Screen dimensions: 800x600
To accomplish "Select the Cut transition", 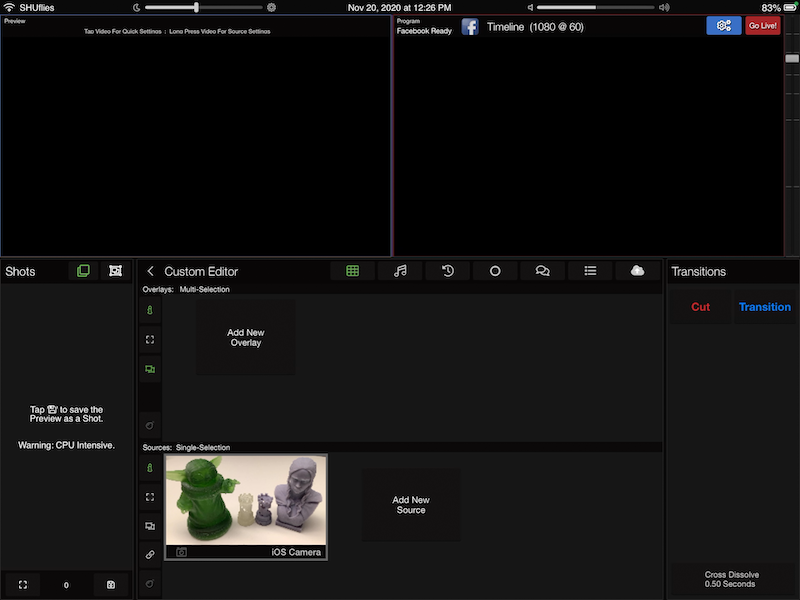I will tap(700, 307).
